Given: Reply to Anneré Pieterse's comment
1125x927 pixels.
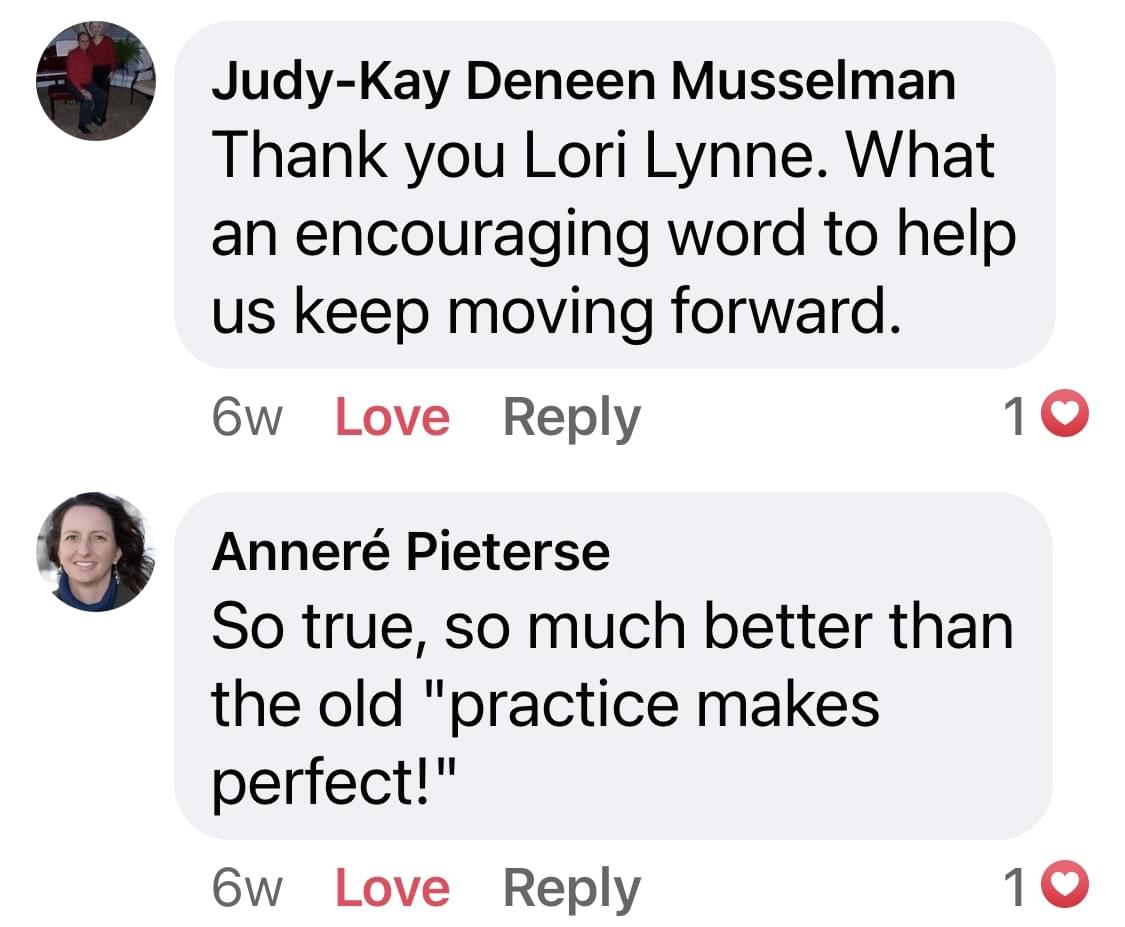Looking at the screenshot, I should tap(571, 887).
